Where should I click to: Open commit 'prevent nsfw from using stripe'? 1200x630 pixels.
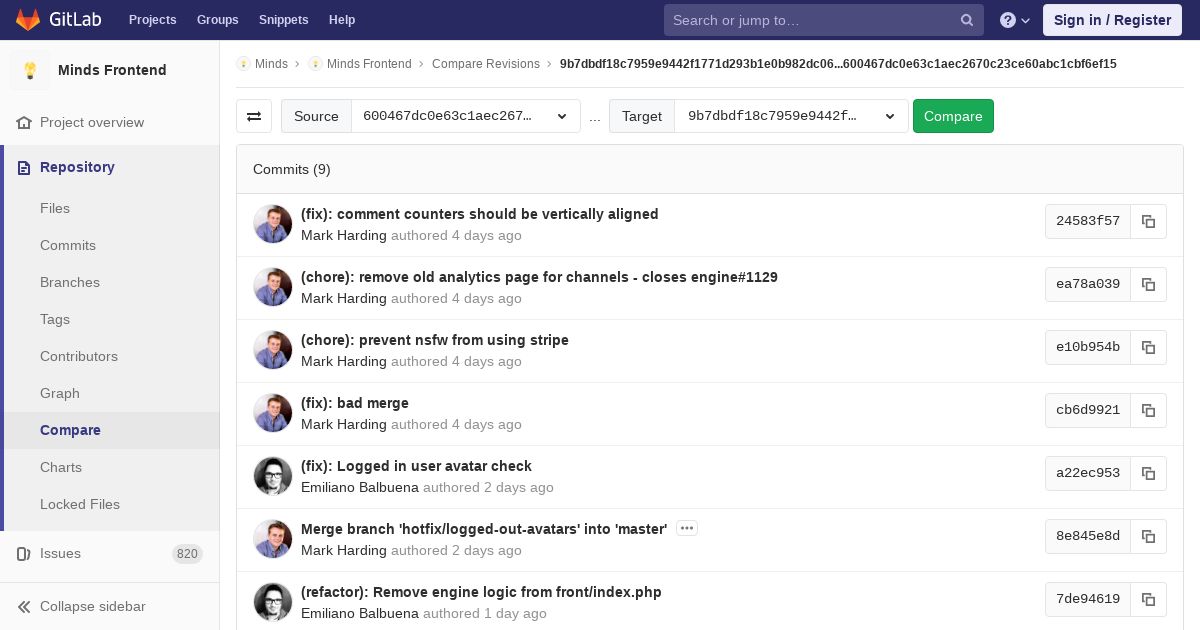(x=434, y=340)
